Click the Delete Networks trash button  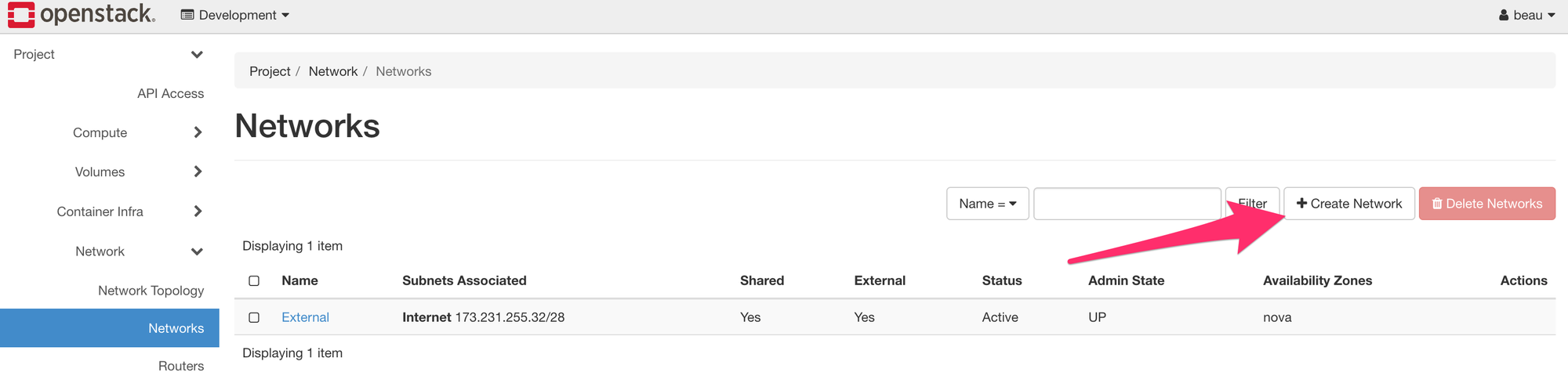[x=1487, y=204]
